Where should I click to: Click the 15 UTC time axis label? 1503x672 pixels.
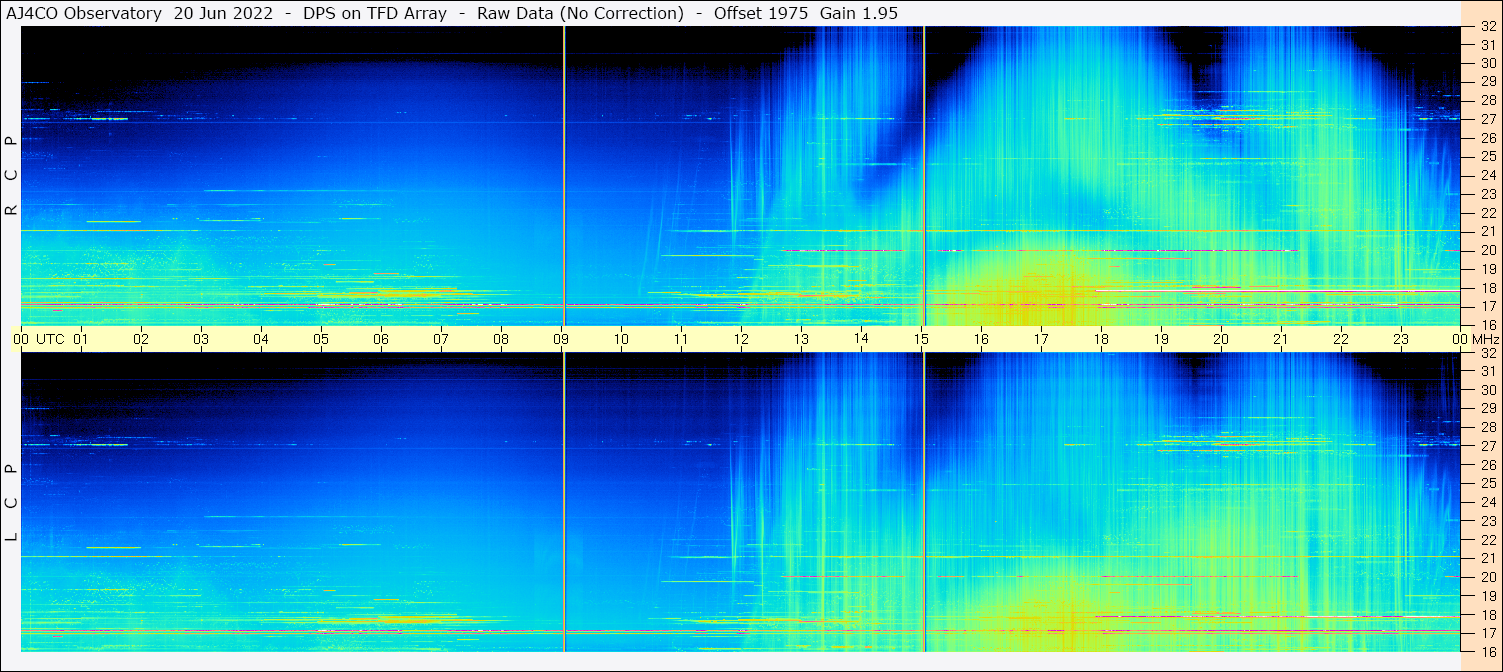point(921,339)
